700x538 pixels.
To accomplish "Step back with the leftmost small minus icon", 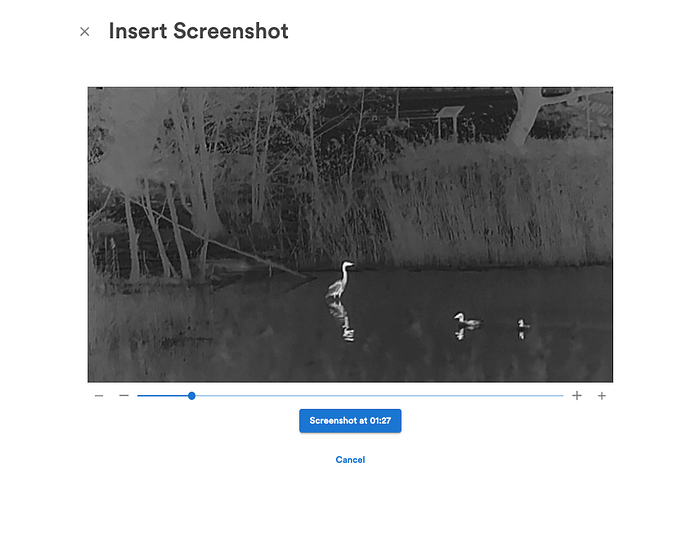I will coord(99,396).
